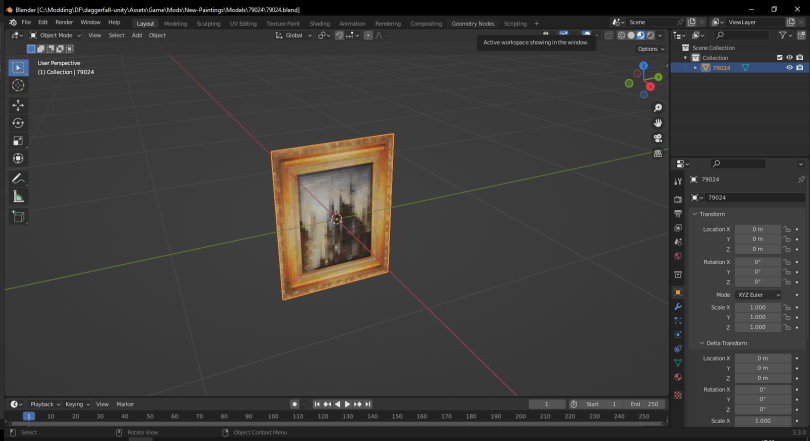Open the timeline Keying menu

tap(77, 404)
